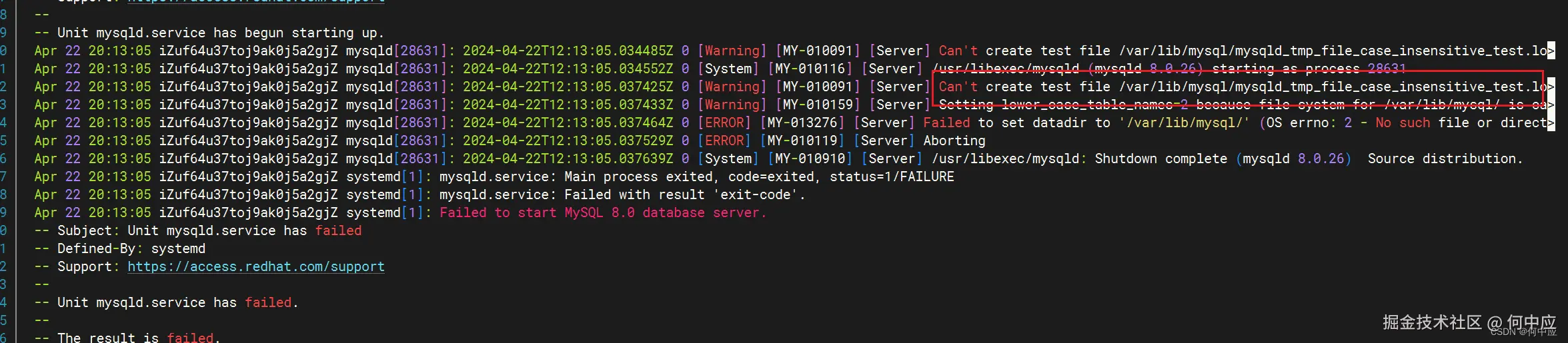The width and height of the screenshot is (1568, 343).
Task: Click the text "Failed with result 'exit-code'."
Action: 685,194
